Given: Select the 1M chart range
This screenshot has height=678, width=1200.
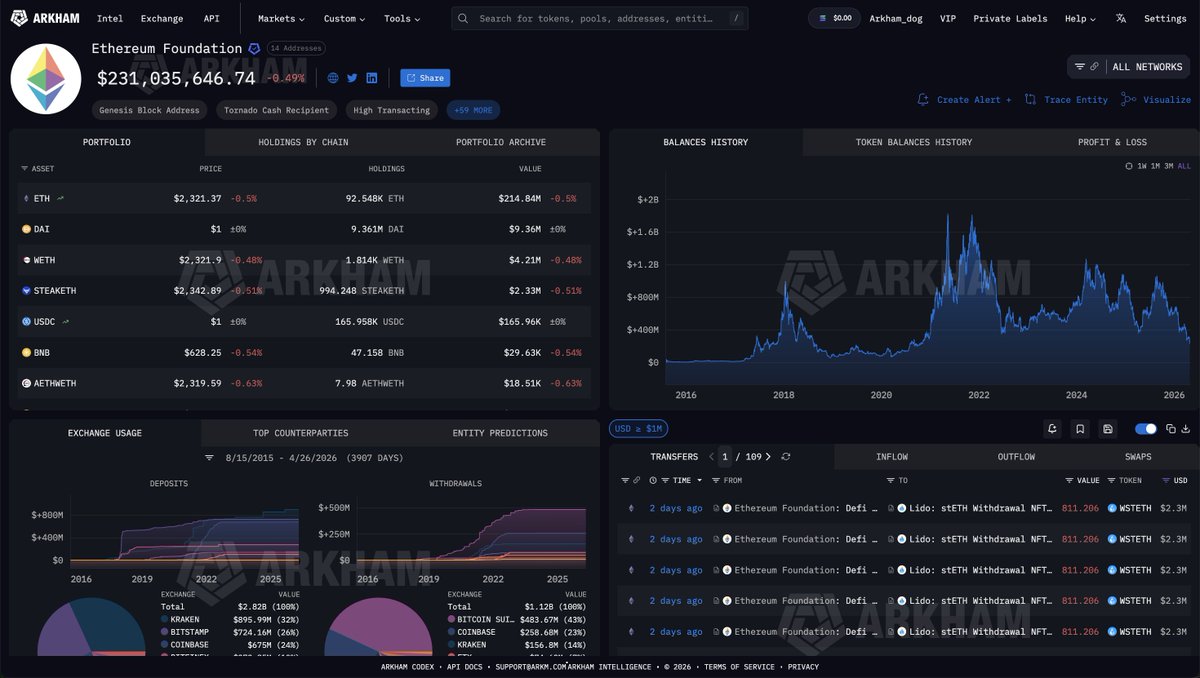Looking at the screenshot, I should coord(1155,166).
